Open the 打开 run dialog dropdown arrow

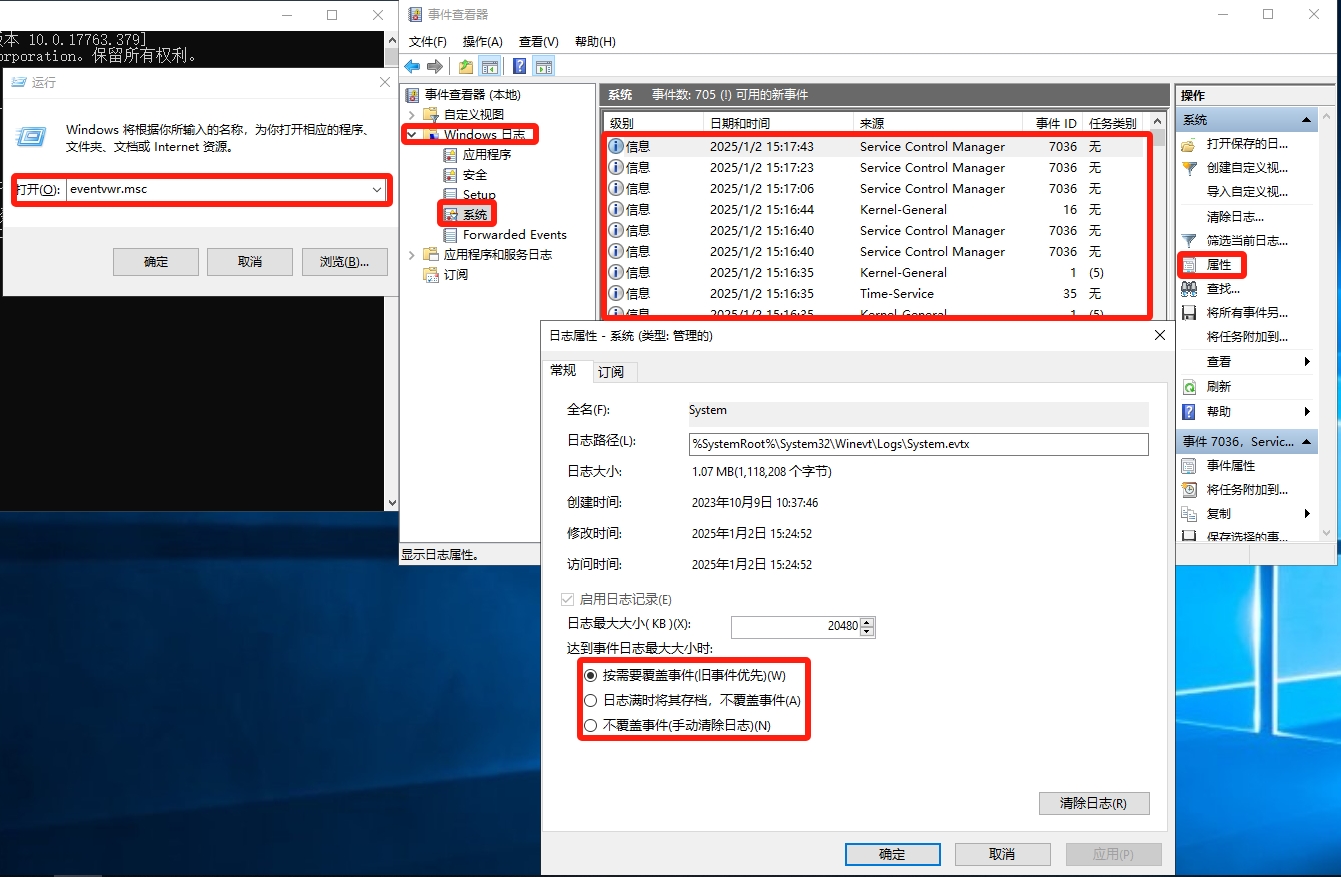(x=377, y=189)
